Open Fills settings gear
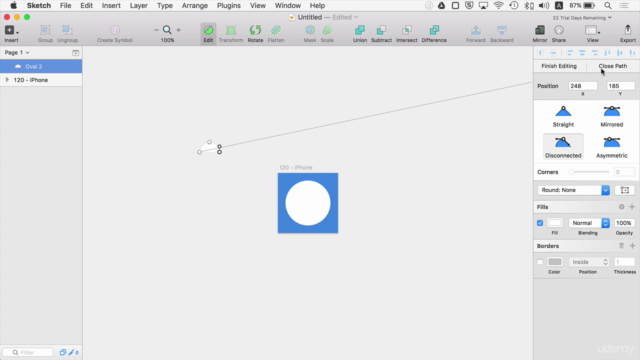This screenshot has height=360, width=640. point(621,207)
